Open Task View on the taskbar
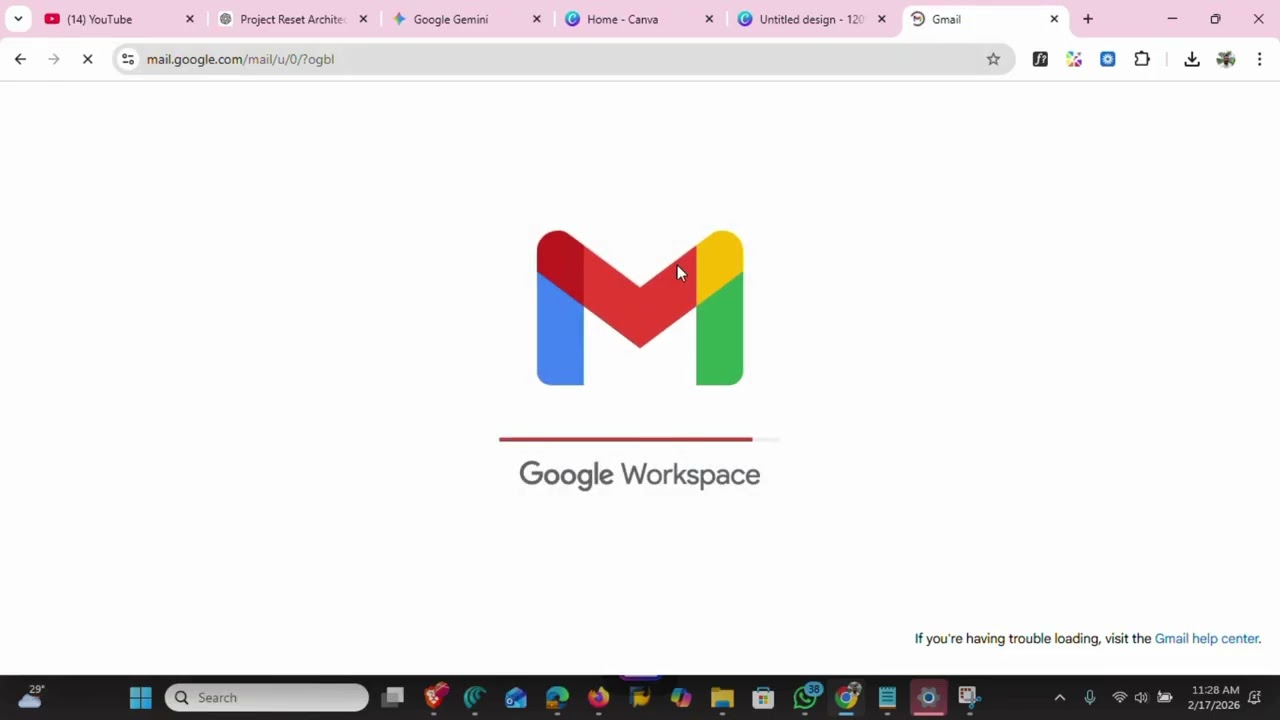Viewport: 1280px width, 720px height. click(393, 697)
